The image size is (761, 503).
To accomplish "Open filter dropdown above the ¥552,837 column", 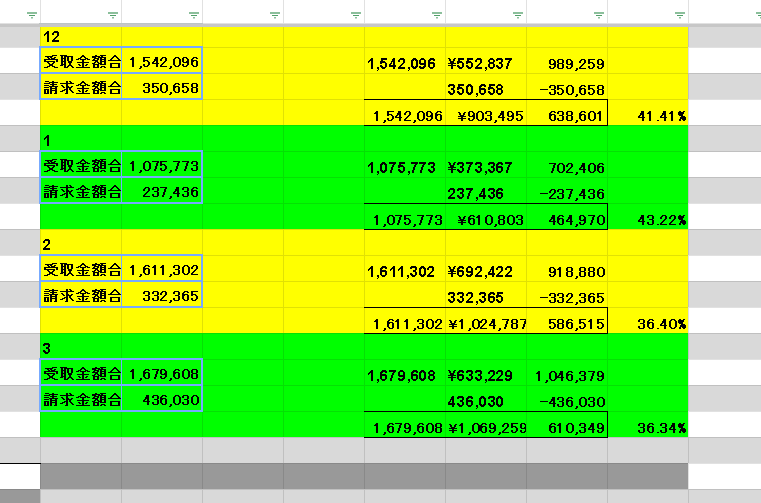I will click(517, 15).
